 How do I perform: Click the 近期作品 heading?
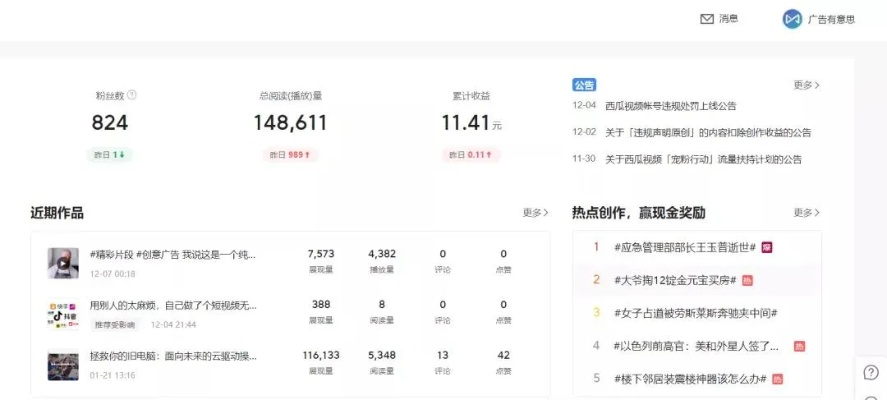coord(57,213)
